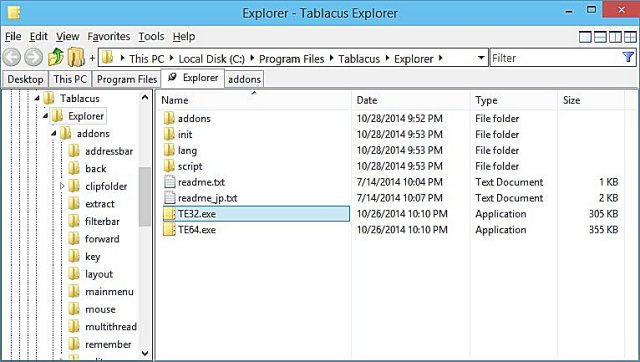Image resolution: width=640 pixels, height=362 pixels.
Task: Click the Forward navigation arrow
Action: click(x=33, y=57)
